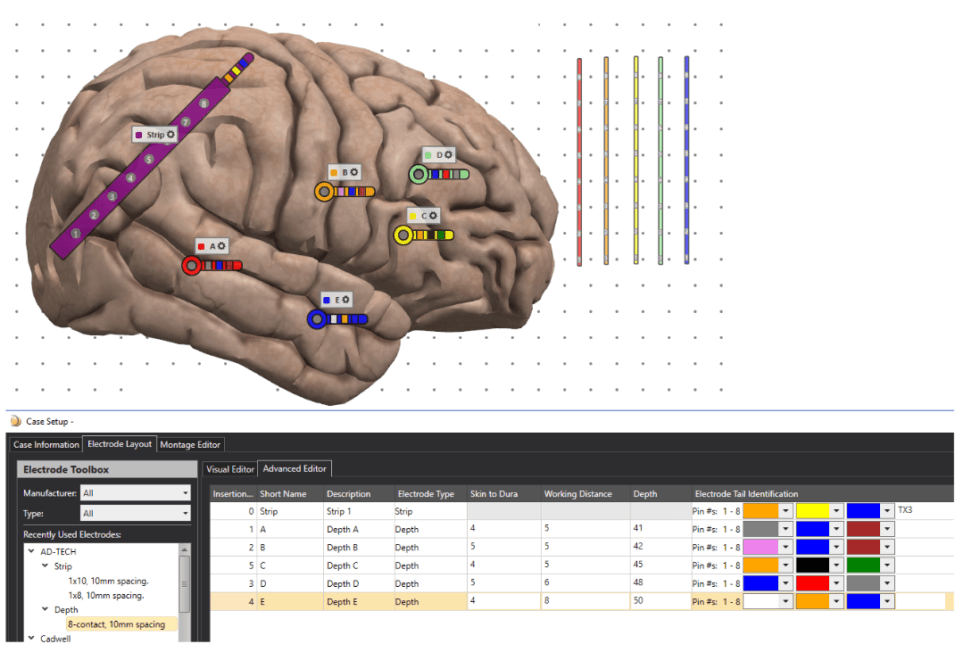Click gear icon on electrode A label
This screenshot has width=980, height=652.
(221, 245)
